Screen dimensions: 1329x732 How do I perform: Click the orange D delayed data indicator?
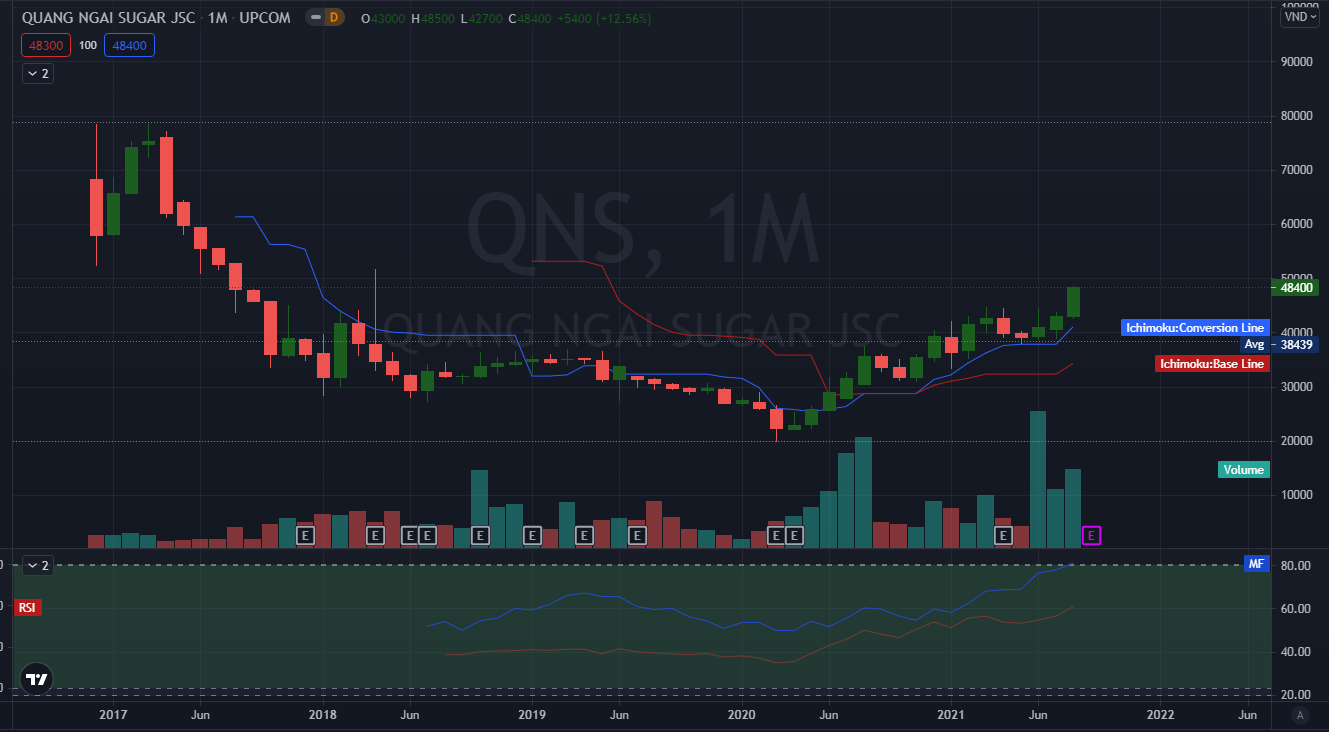(x=334, y=18)
